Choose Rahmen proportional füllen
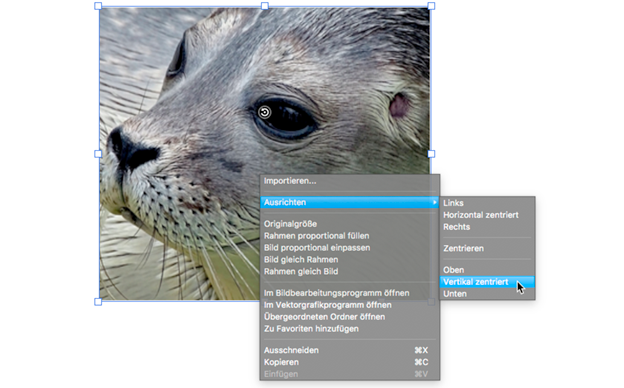 (350, 236)
